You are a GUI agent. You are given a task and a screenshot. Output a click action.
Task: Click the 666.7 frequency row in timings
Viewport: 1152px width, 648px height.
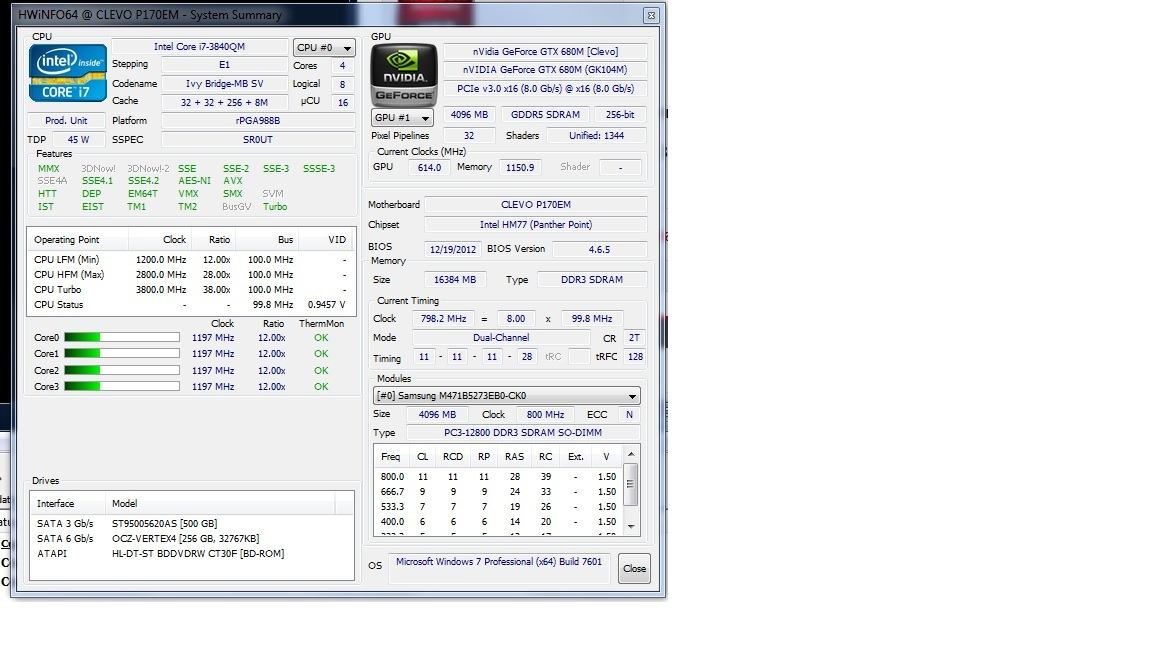498,492
